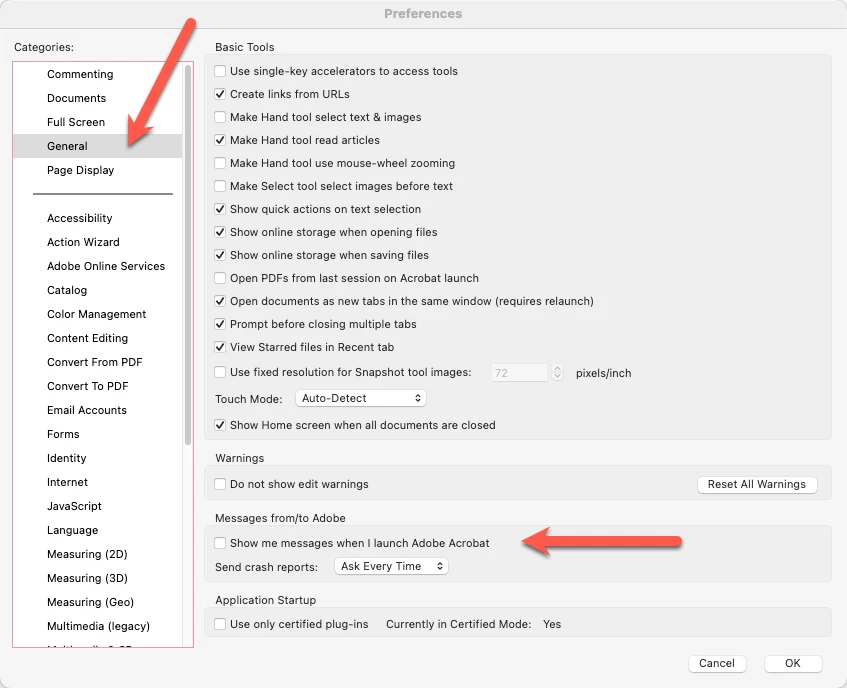This screenshot has width=847, height=688.
Task: Uncheck Show online storage when saving files
Action: [x=220, y=255]
